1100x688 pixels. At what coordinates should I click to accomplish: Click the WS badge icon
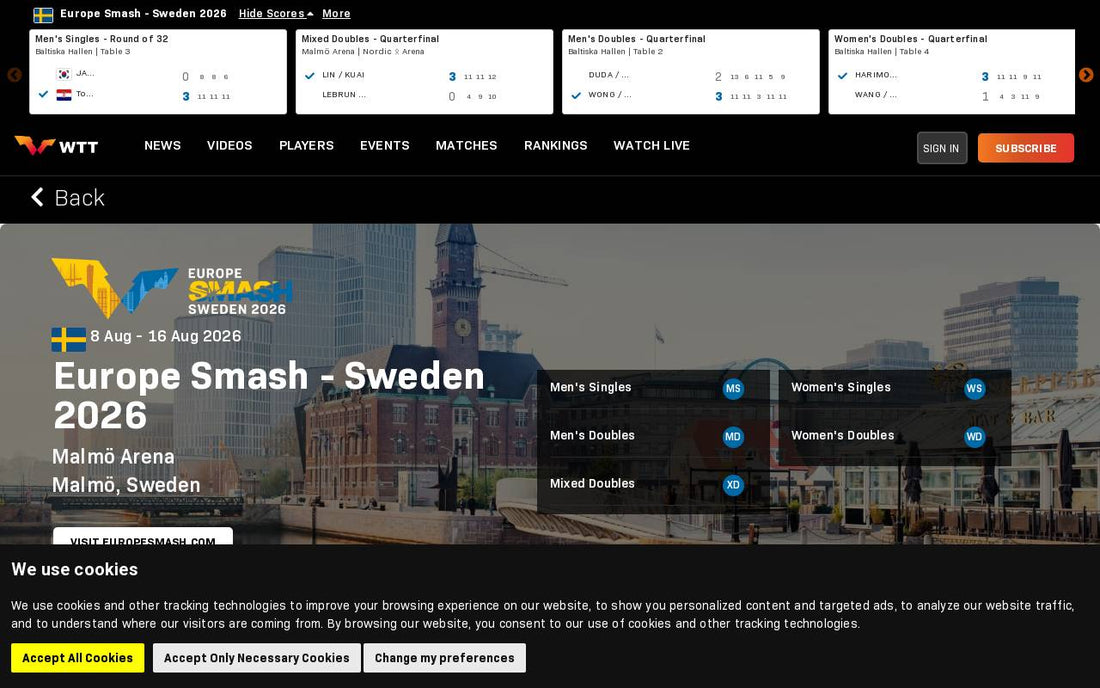pos(974,389)
